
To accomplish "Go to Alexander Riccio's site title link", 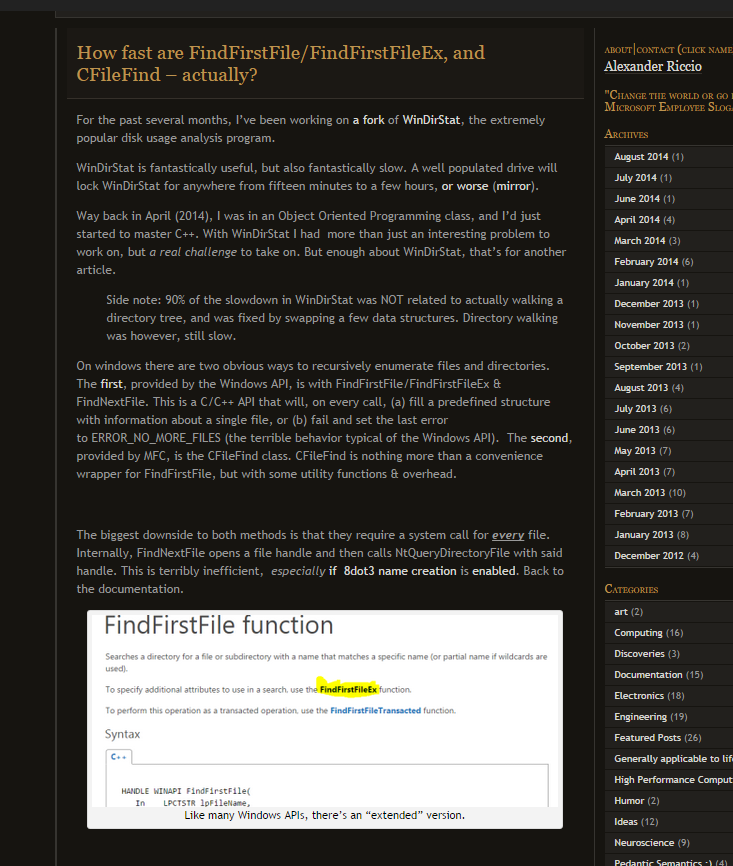I will (652, 67).
